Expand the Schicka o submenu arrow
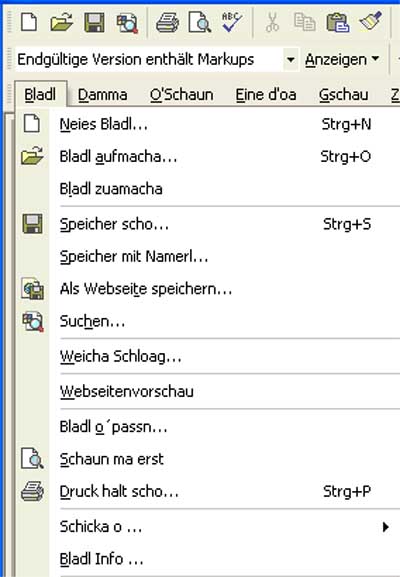 385,527
